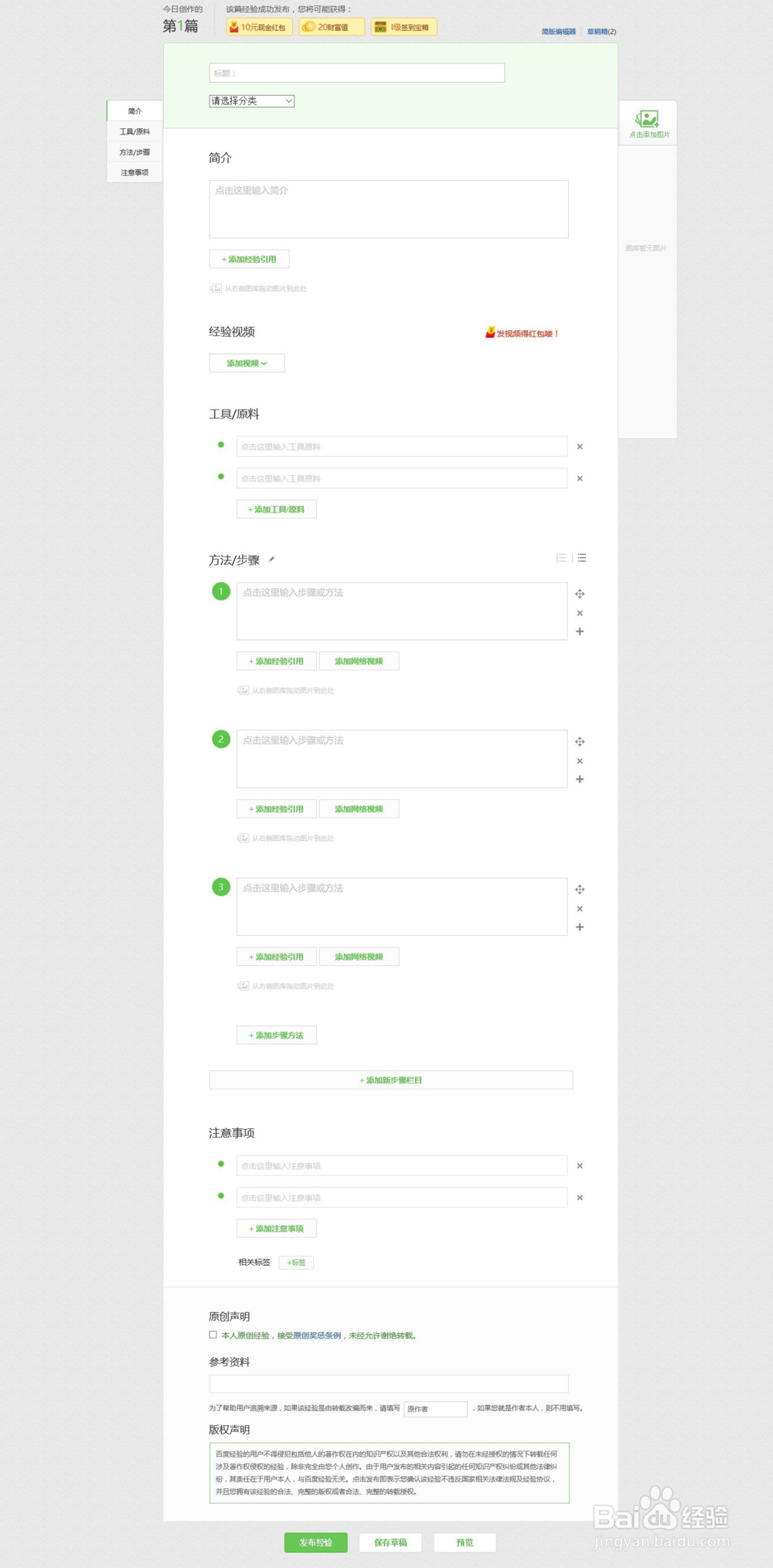This screenshot has height=1568, width=773.
Task: Open the 草稿箱(2) drafts link
Action: pyautogui.click(x=601, y=32)
